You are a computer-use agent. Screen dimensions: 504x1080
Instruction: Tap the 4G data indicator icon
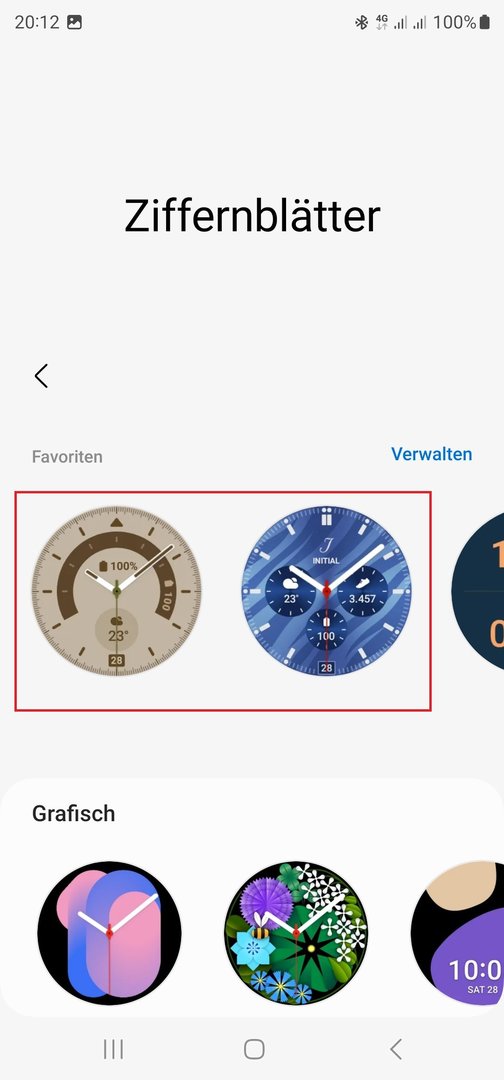pos(381,22)
